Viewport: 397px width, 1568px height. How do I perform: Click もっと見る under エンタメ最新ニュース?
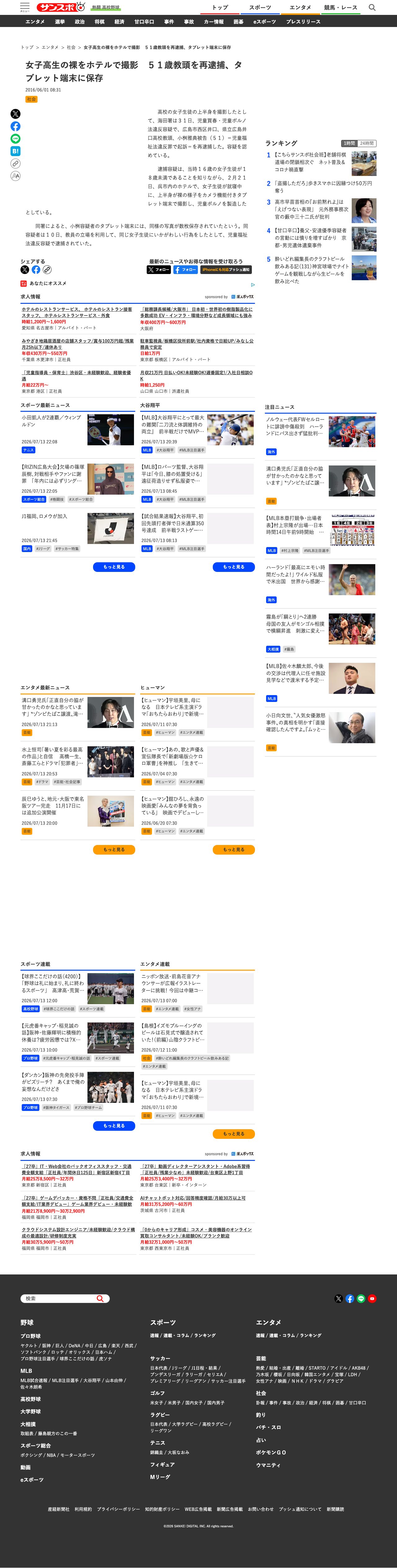pos(114,849)
